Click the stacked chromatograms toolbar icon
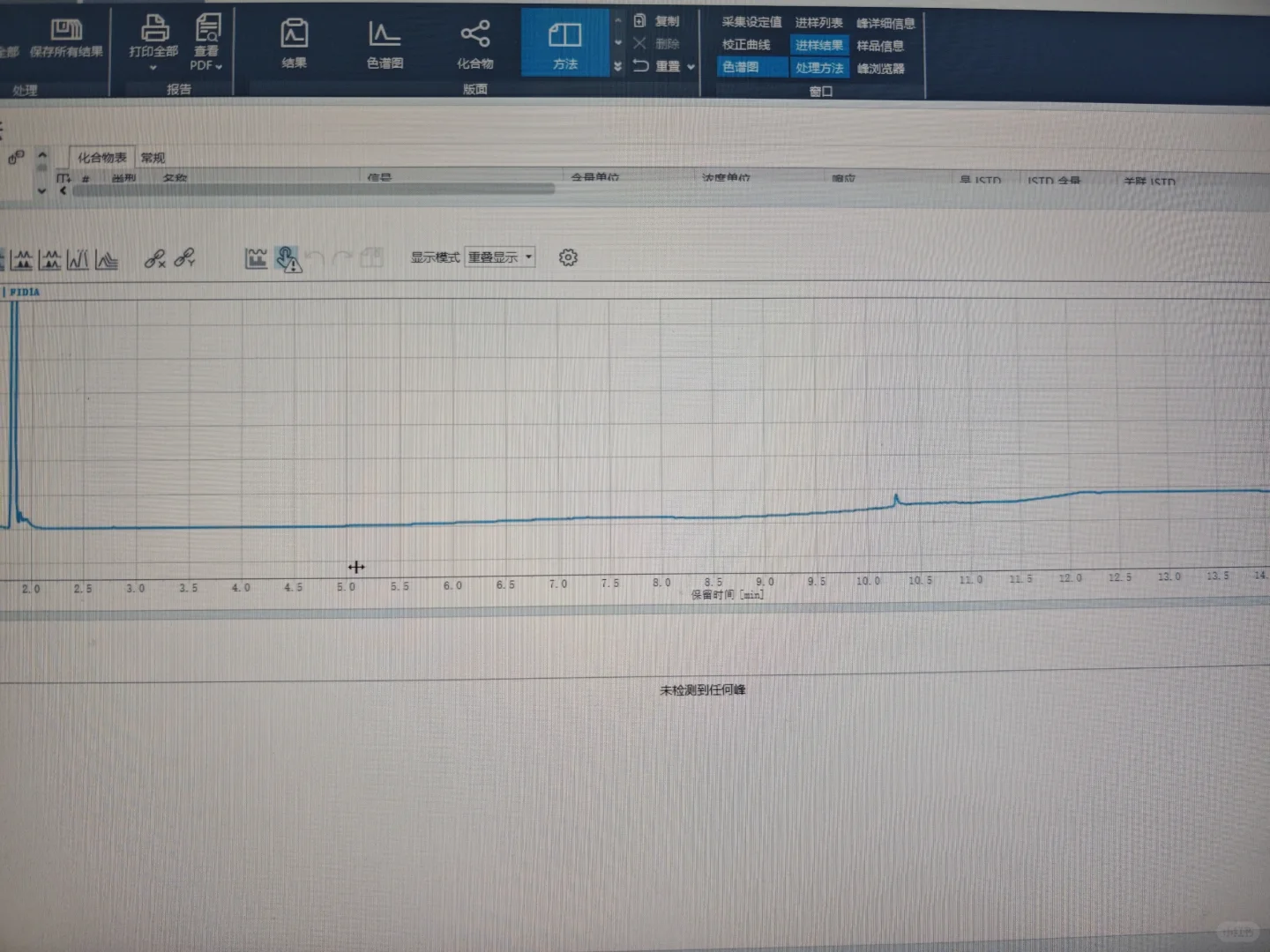Image resolution: width=1270 pixels, height=952 pixels. (106, 259)
